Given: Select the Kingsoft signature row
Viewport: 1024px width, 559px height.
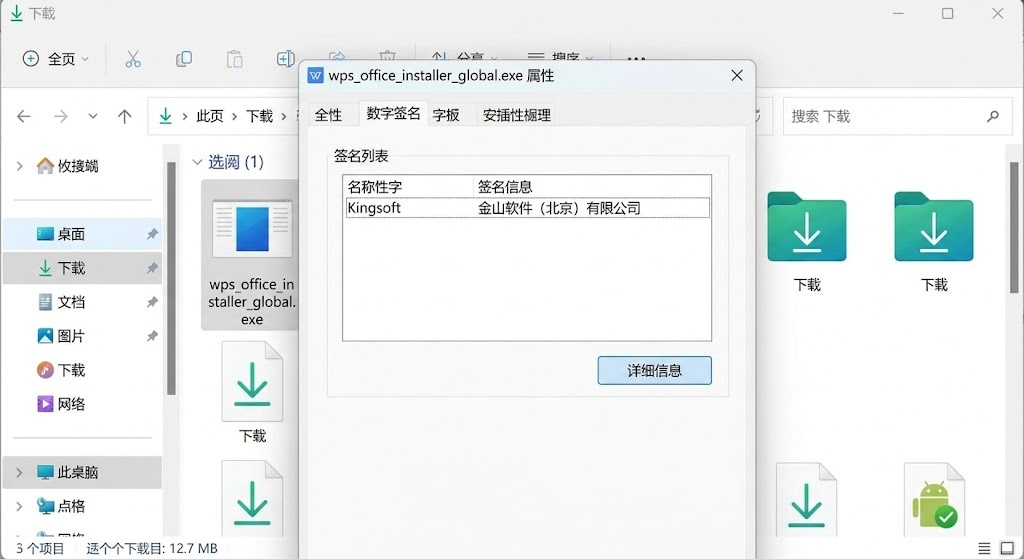Looking at the screenshot, I should (527, 208).
